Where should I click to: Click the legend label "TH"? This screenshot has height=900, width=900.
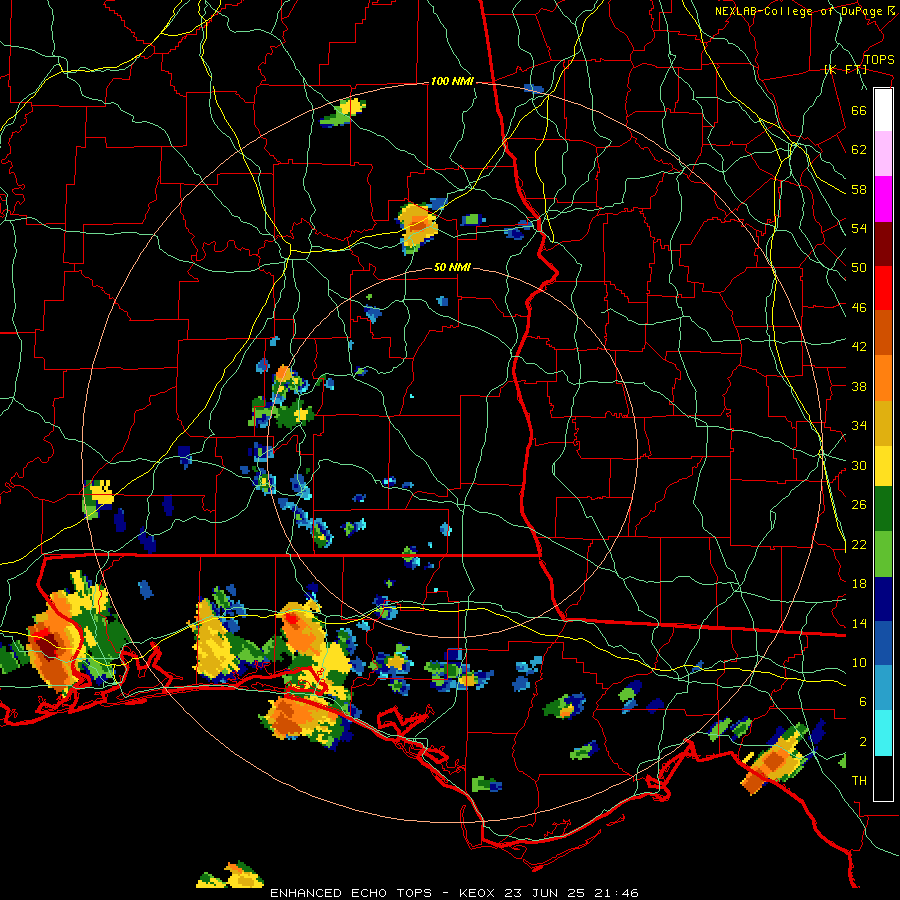(859, 781)
